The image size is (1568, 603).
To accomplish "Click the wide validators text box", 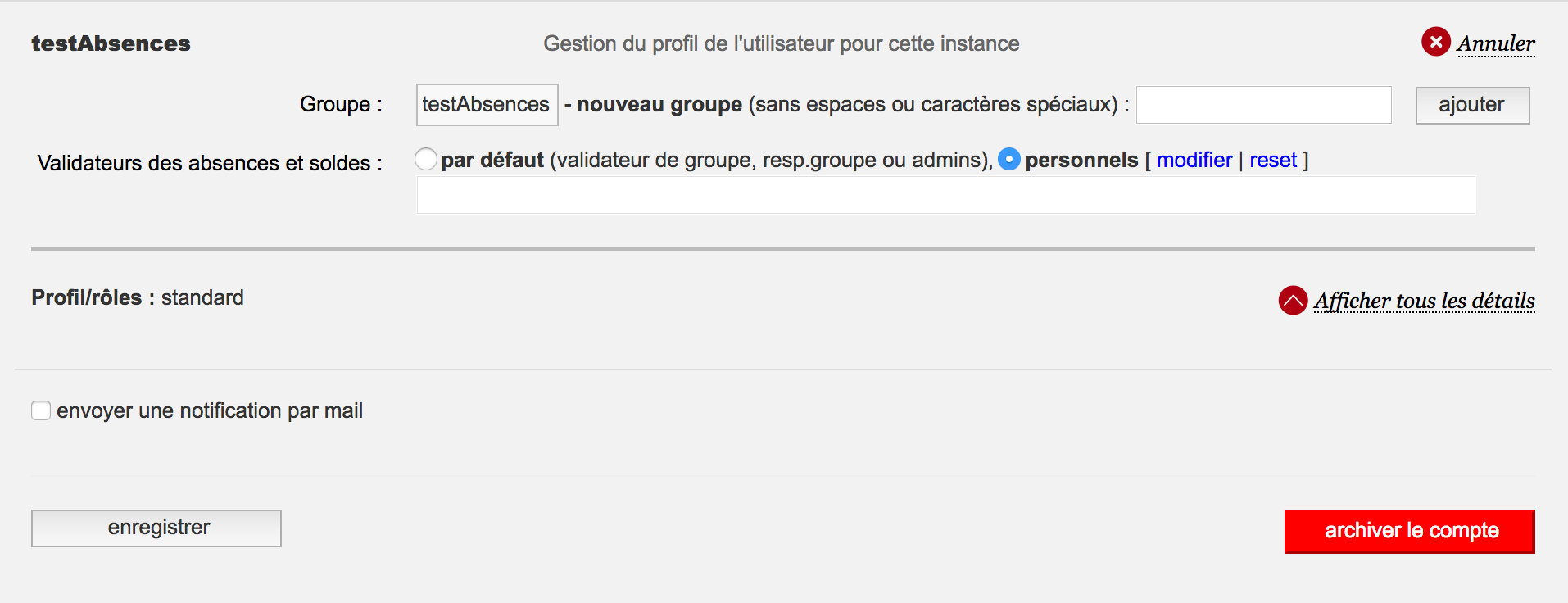I will pos(945,195).
